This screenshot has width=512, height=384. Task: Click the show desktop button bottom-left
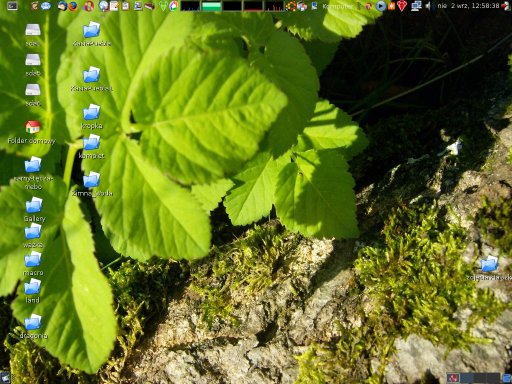click(5, 378)
